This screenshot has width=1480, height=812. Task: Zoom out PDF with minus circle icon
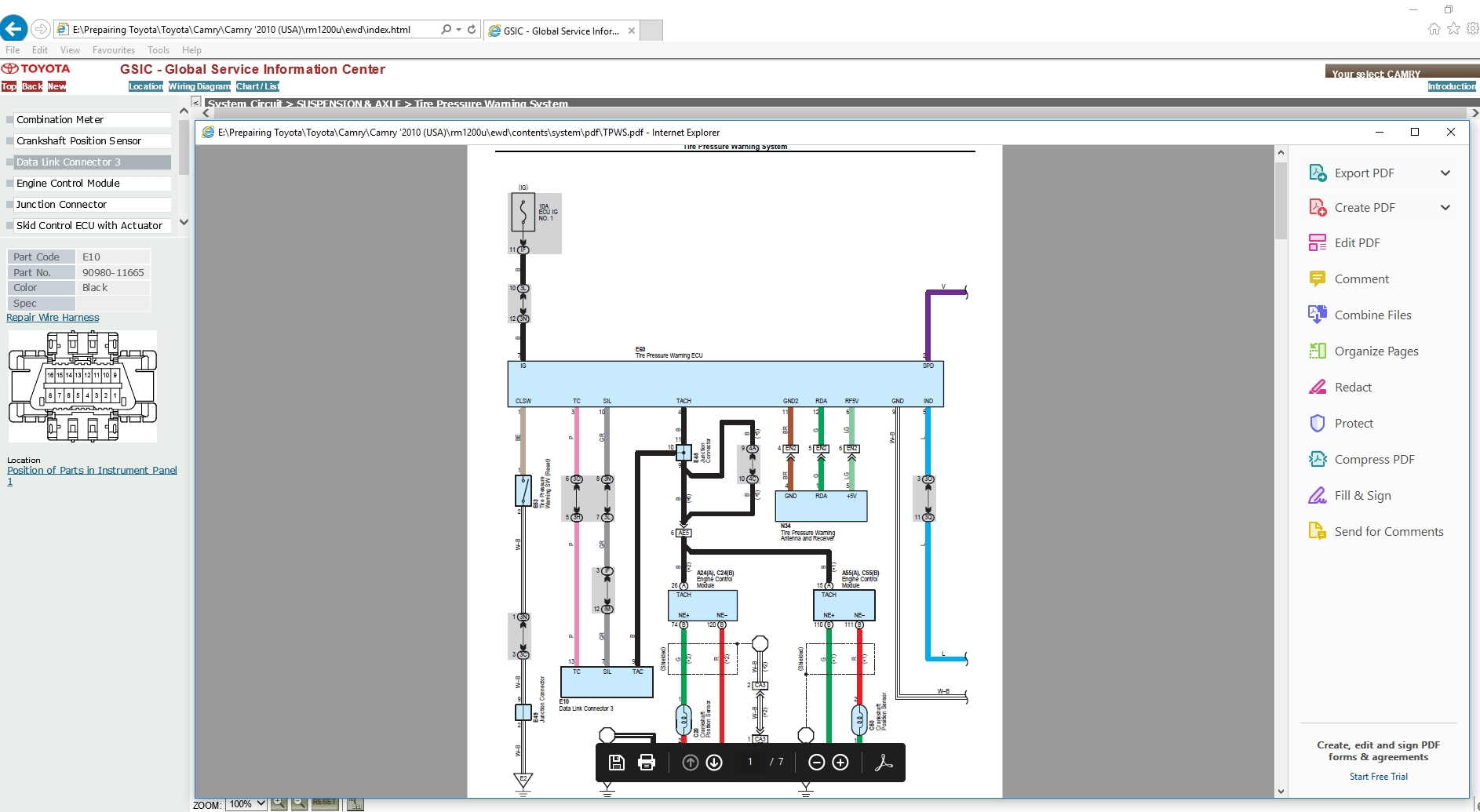[x=816, y=763]
